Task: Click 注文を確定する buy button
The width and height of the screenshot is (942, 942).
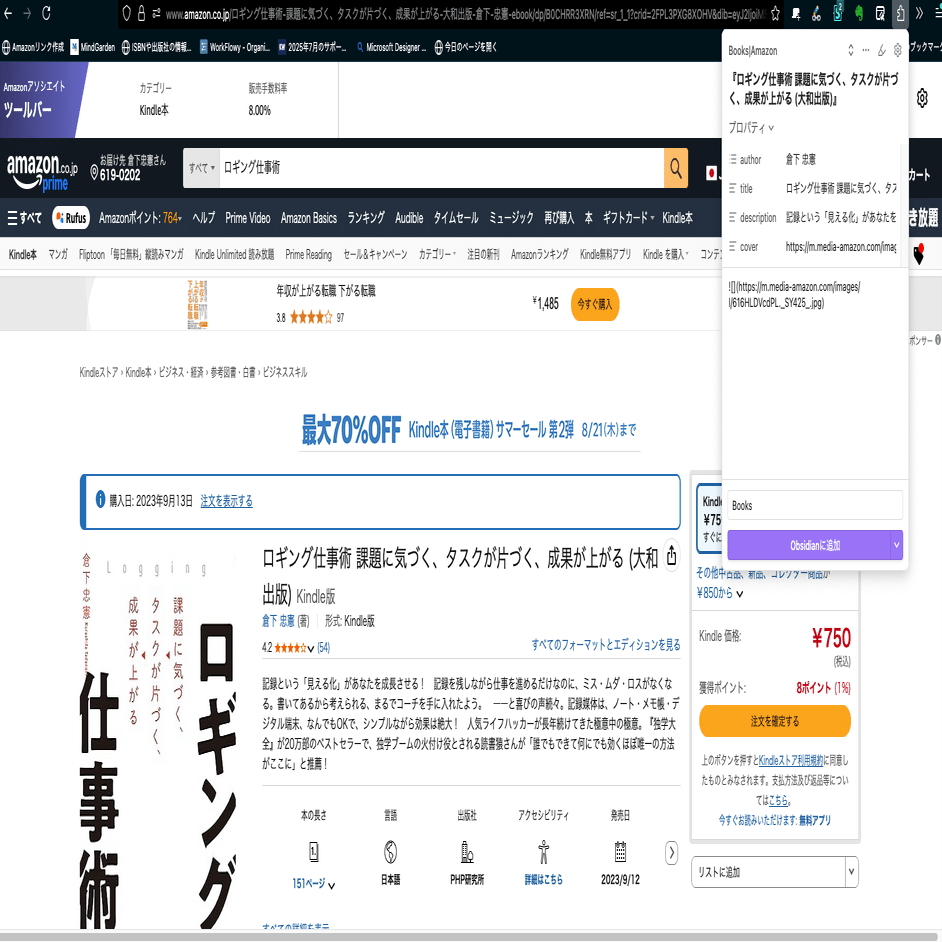Action: pos(775,722)
